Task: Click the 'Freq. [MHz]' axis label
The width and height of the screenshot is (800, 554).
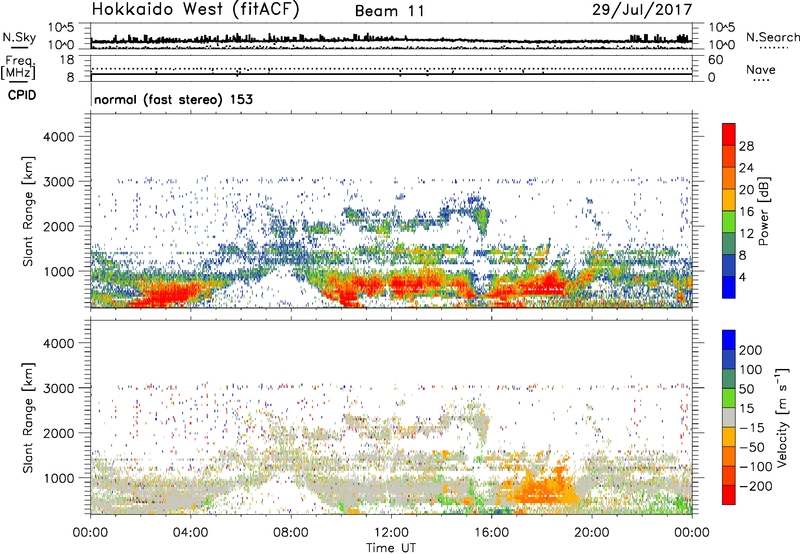Action: (19, 67)
